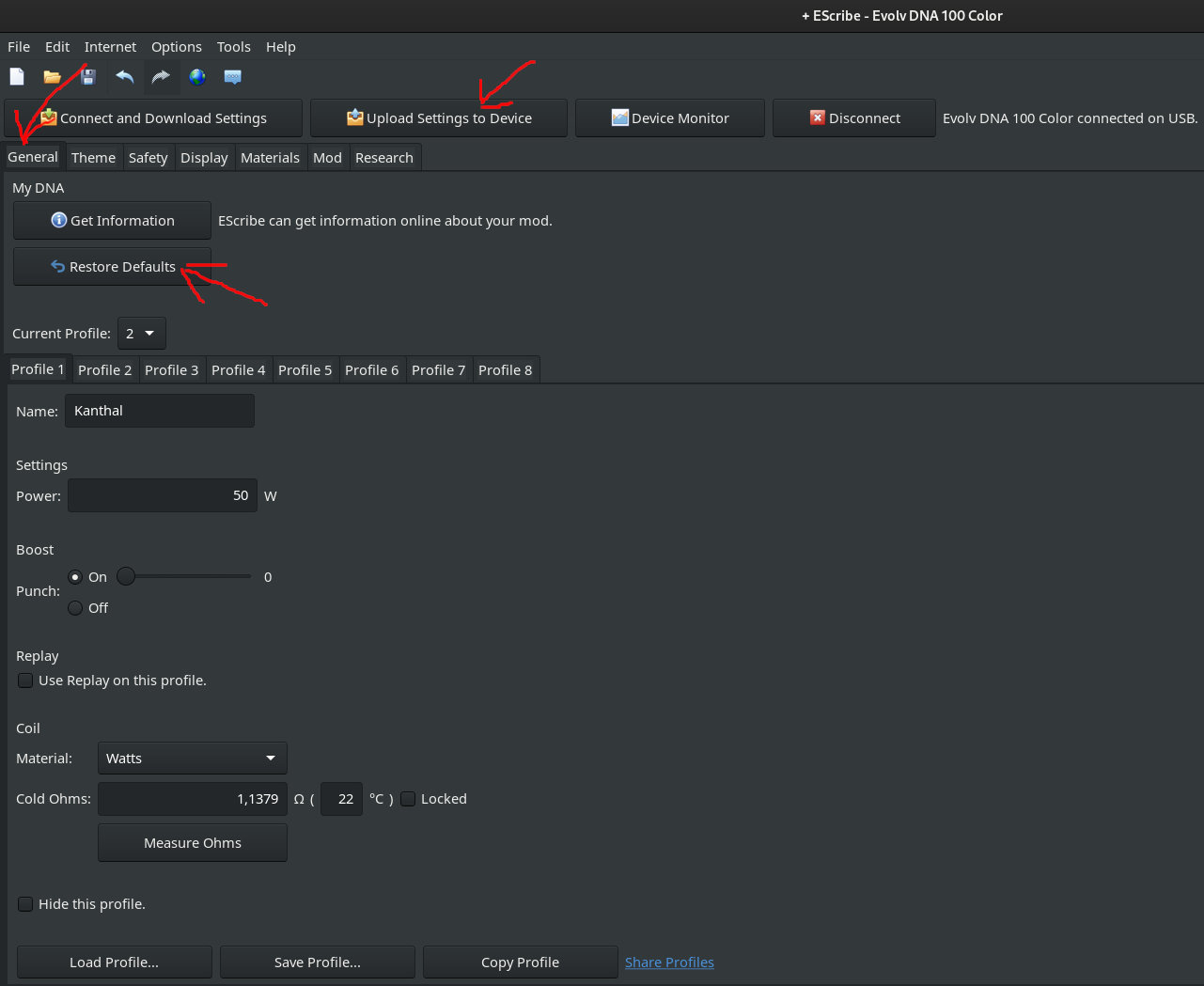Check the Locked cold ohms checkbox

point(408,799)
